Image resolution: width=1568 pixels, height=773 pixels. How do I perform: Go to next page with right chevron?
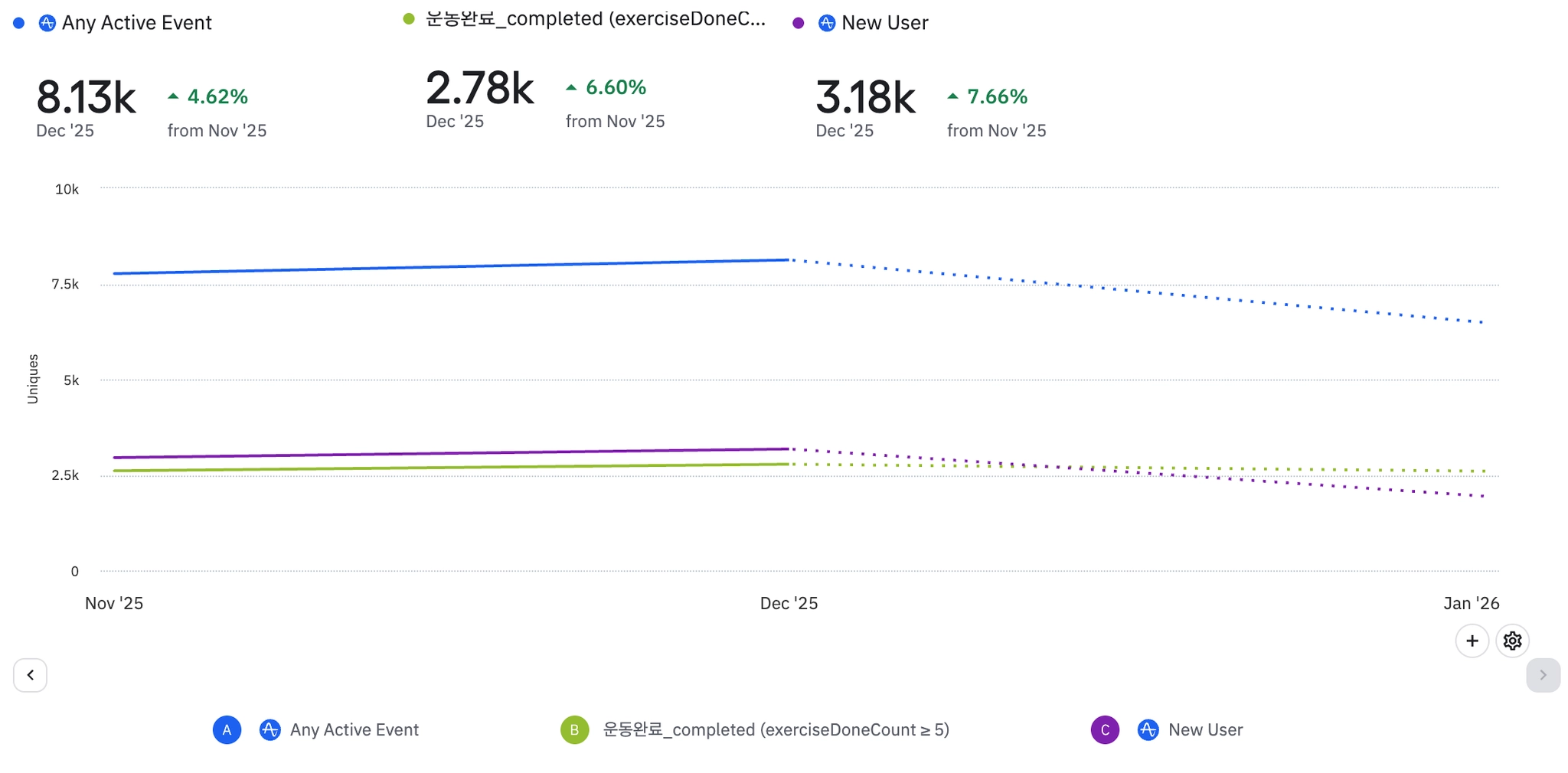coord(1543,675)
